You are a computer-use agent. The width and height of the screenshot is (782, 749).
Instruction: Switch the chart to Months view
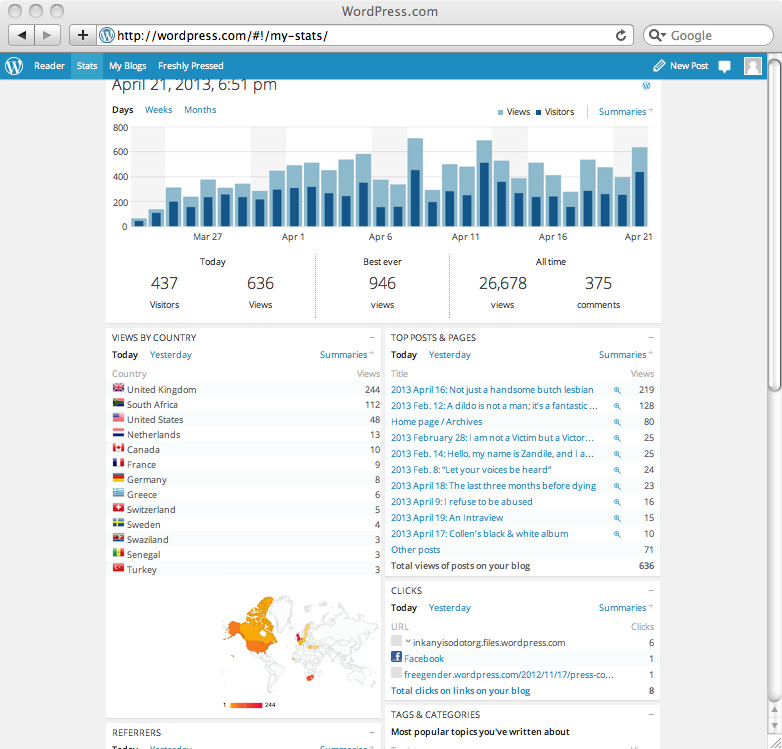(x=200, y=110)
